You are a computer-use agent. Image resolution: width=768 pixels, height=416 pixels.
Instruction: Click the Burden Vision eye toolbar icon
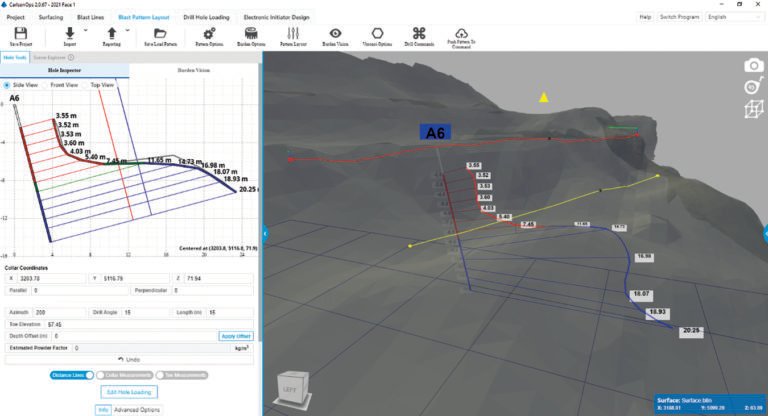point(336,33)
